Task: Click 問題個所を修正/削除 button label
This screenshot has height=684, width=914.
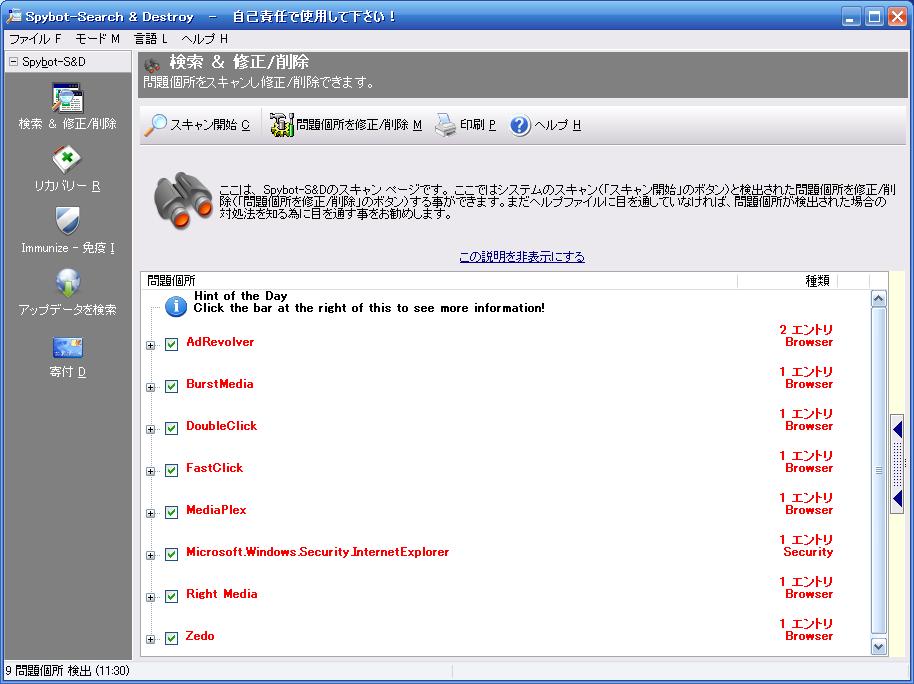Action: pyautogui.click(x=359, y=125)
